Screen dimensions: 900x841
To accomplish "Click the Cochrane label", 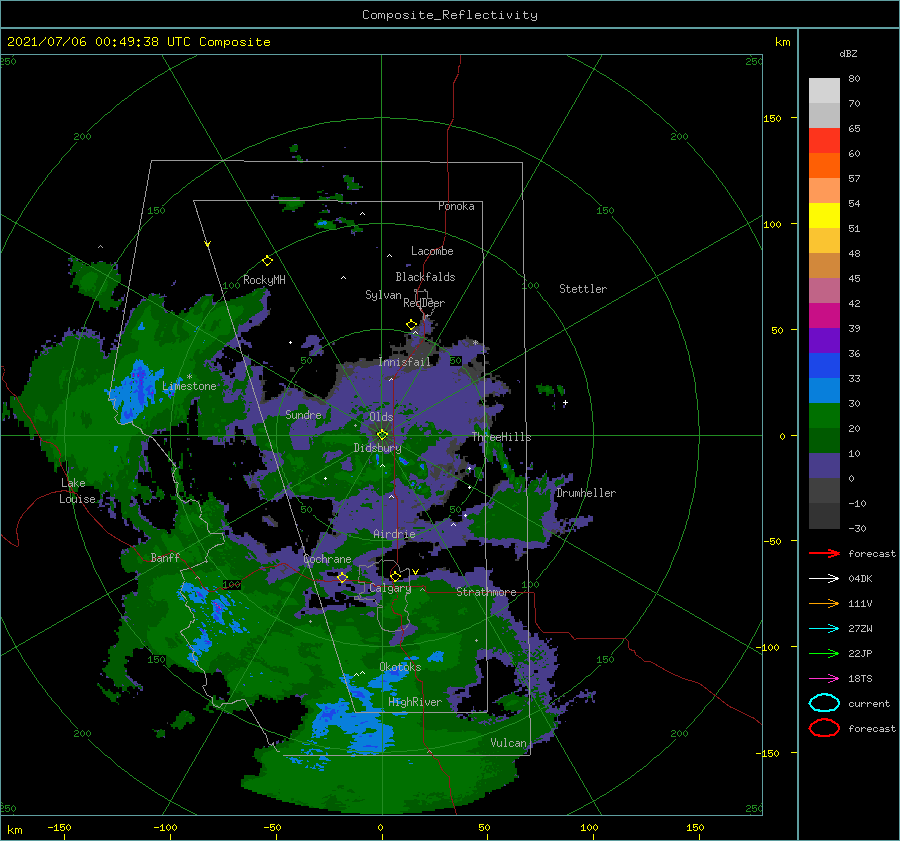I will [x=327, y=559].
